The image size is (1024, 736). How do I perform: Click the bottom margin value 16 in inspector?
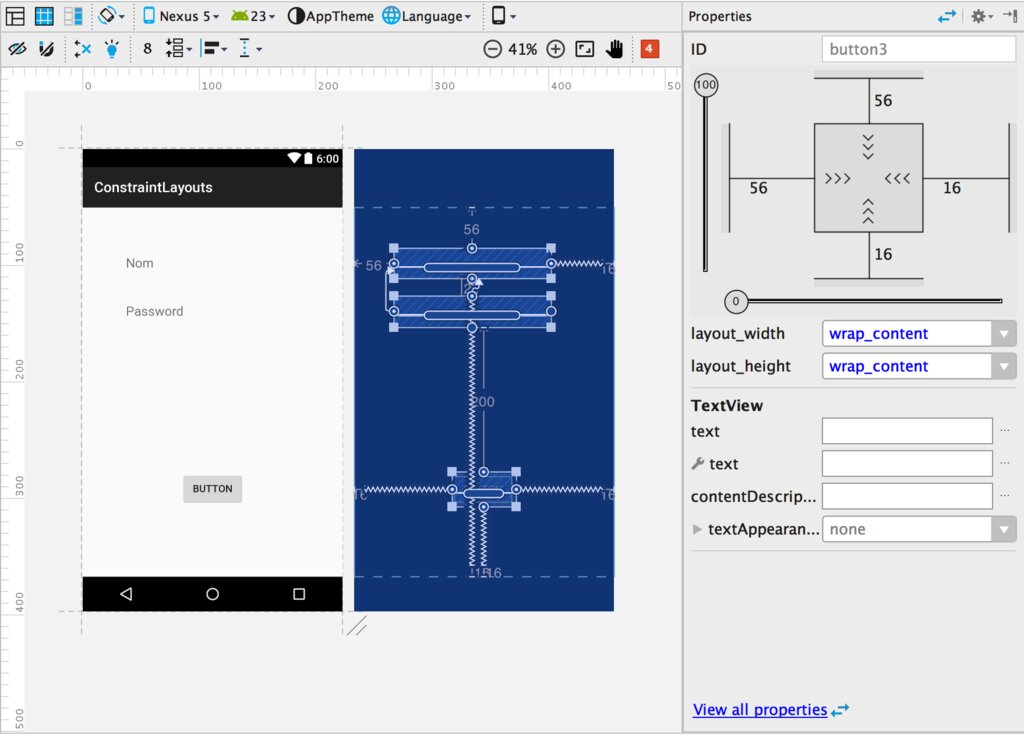click(883, 254)
